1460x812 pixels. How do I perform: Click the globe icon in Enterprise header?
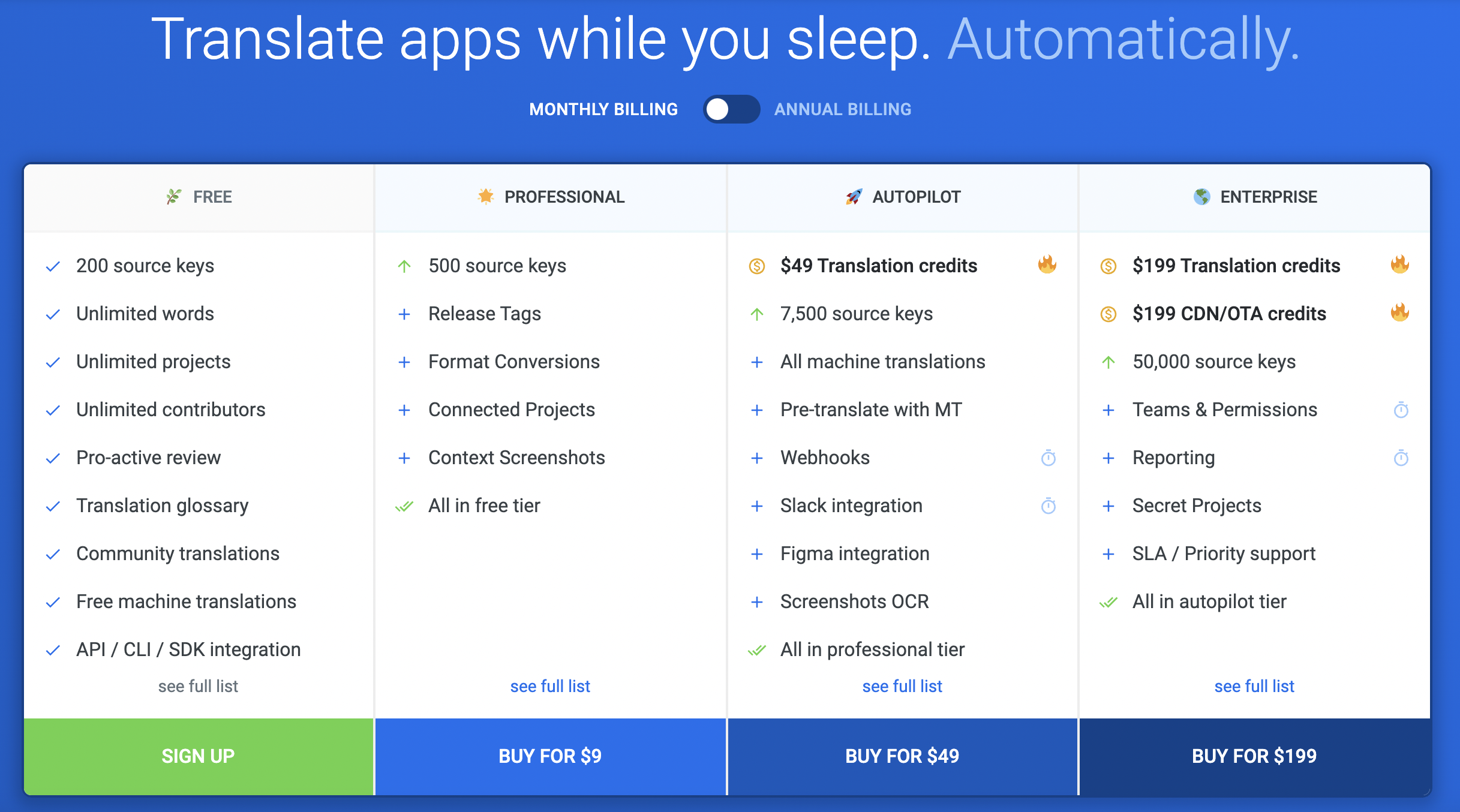coord(1201,197)
